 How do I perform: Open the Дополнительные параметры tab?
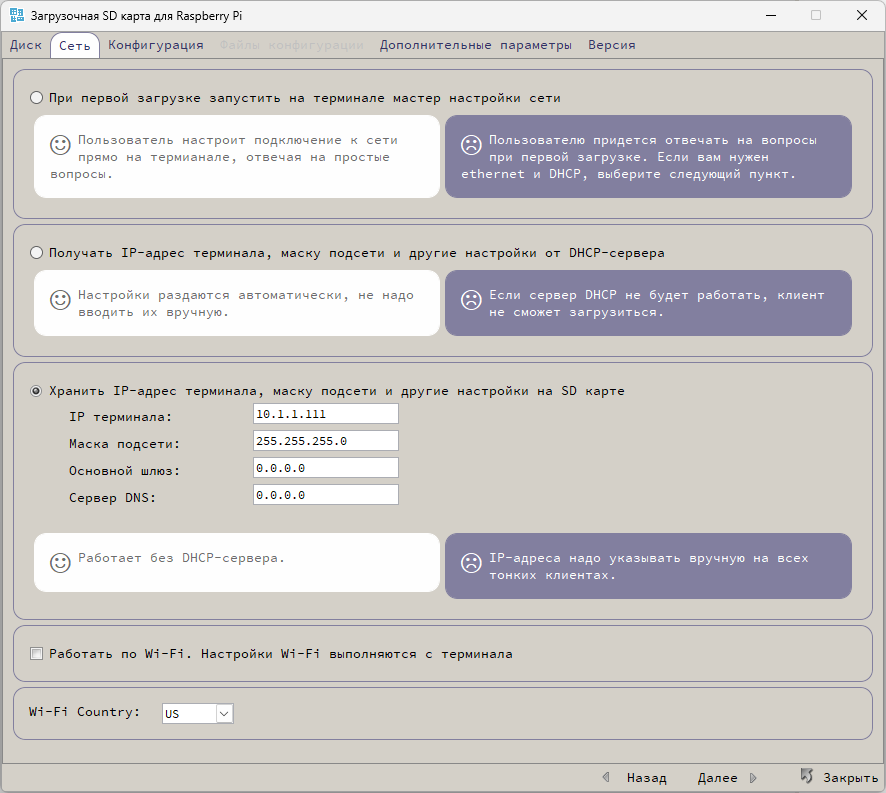pos(475,45)
